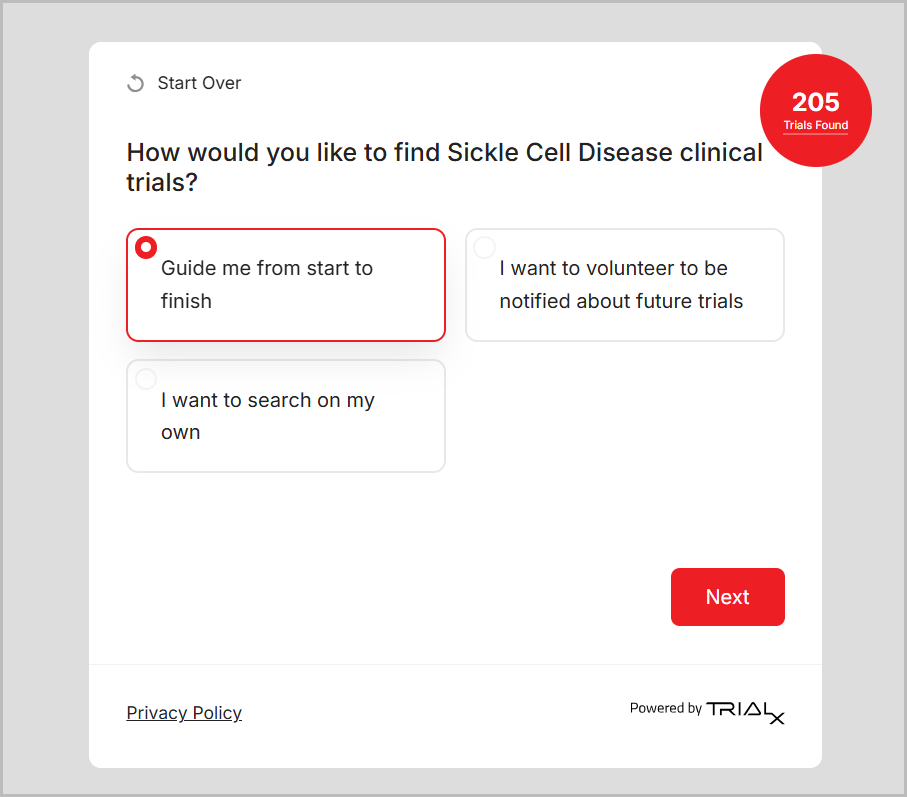Viewport: 907px width, 797px height.
Task: Open the Privacy Policy link
Action: tap(184, 713)
